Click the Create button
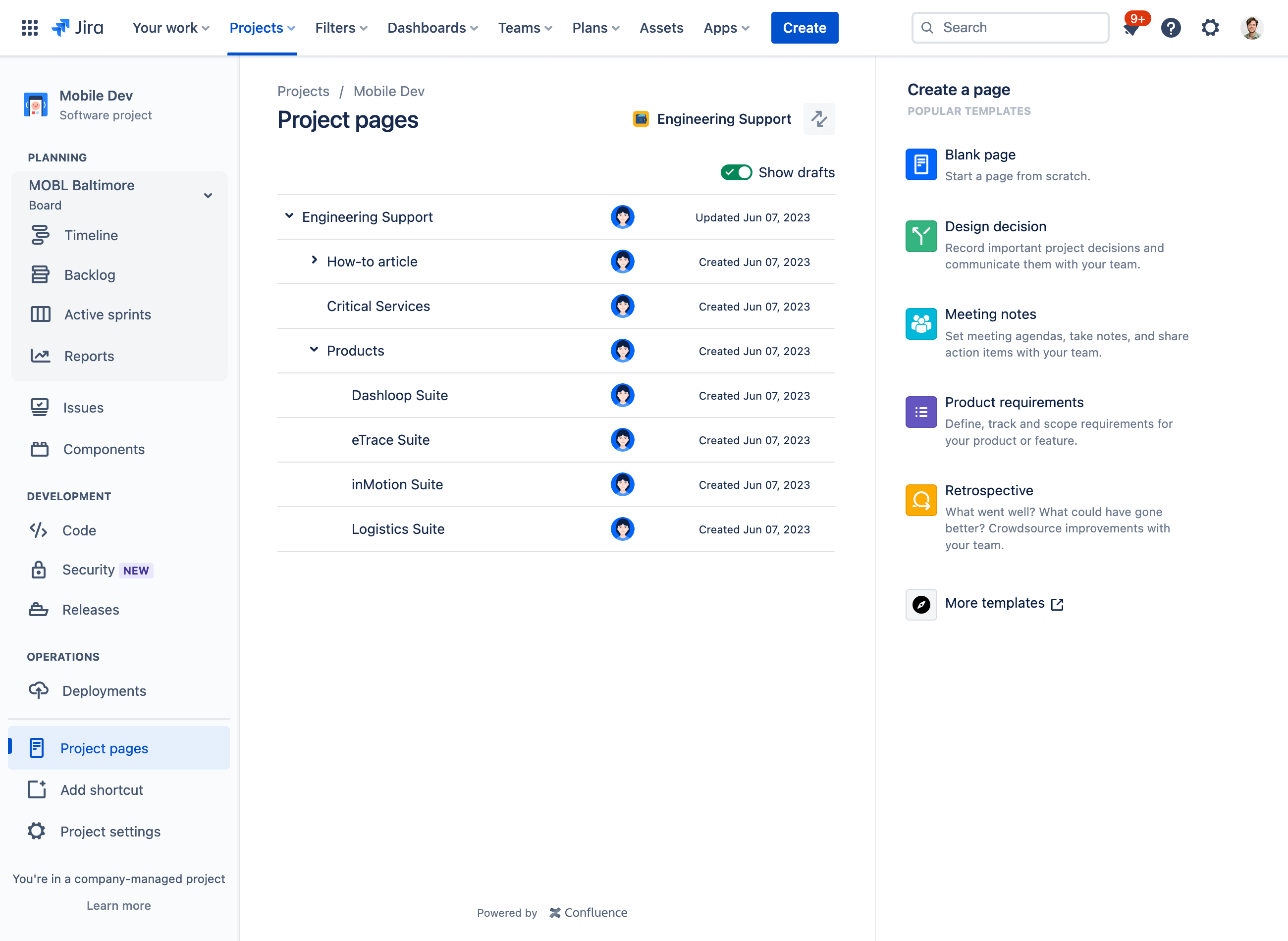The height and width of the screenshot is (941, 1288). 804,27
